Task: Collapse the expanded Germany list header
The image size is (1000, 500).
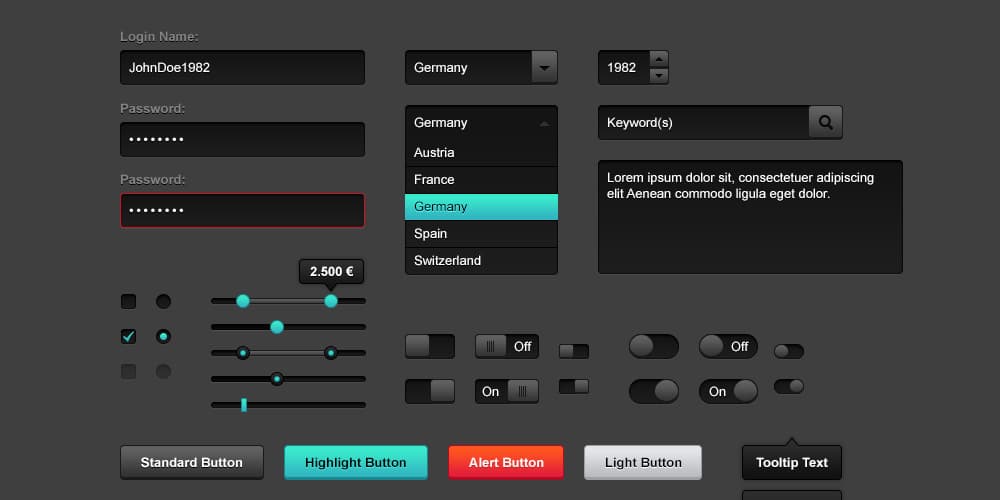Action: [482, 122]
